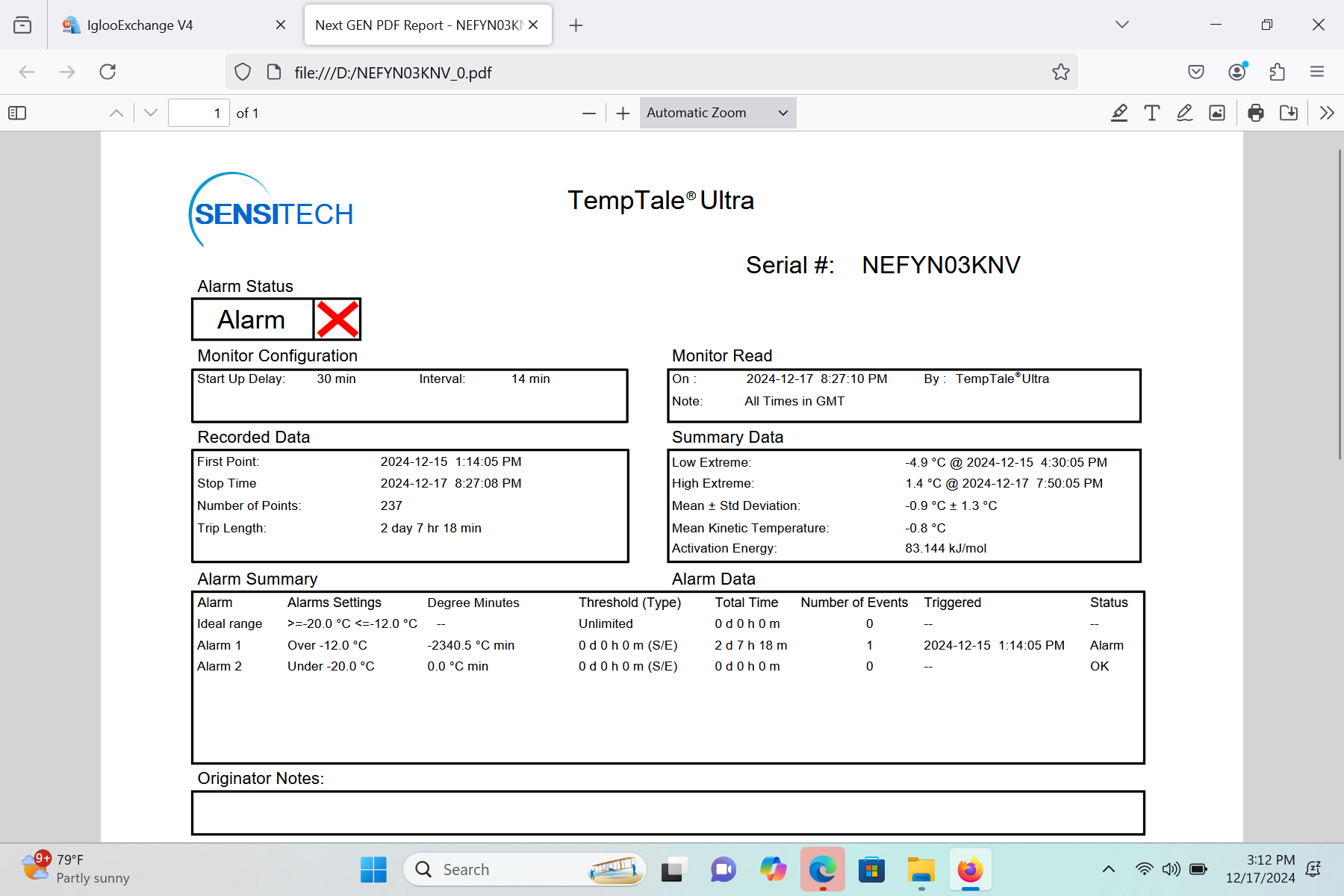Open the Automatic Zoom dropdown
This screenshot has width=1344, height=896.
coord(718,113)
